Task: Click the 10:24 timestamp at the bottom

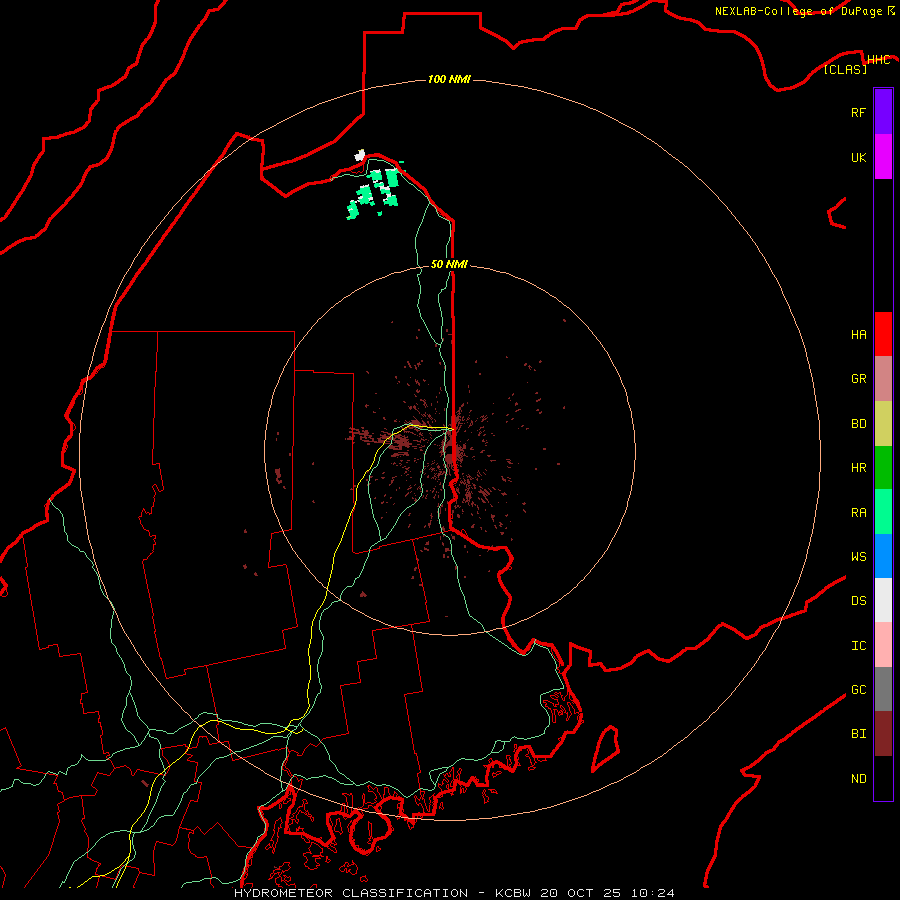Action: point(652,893)
